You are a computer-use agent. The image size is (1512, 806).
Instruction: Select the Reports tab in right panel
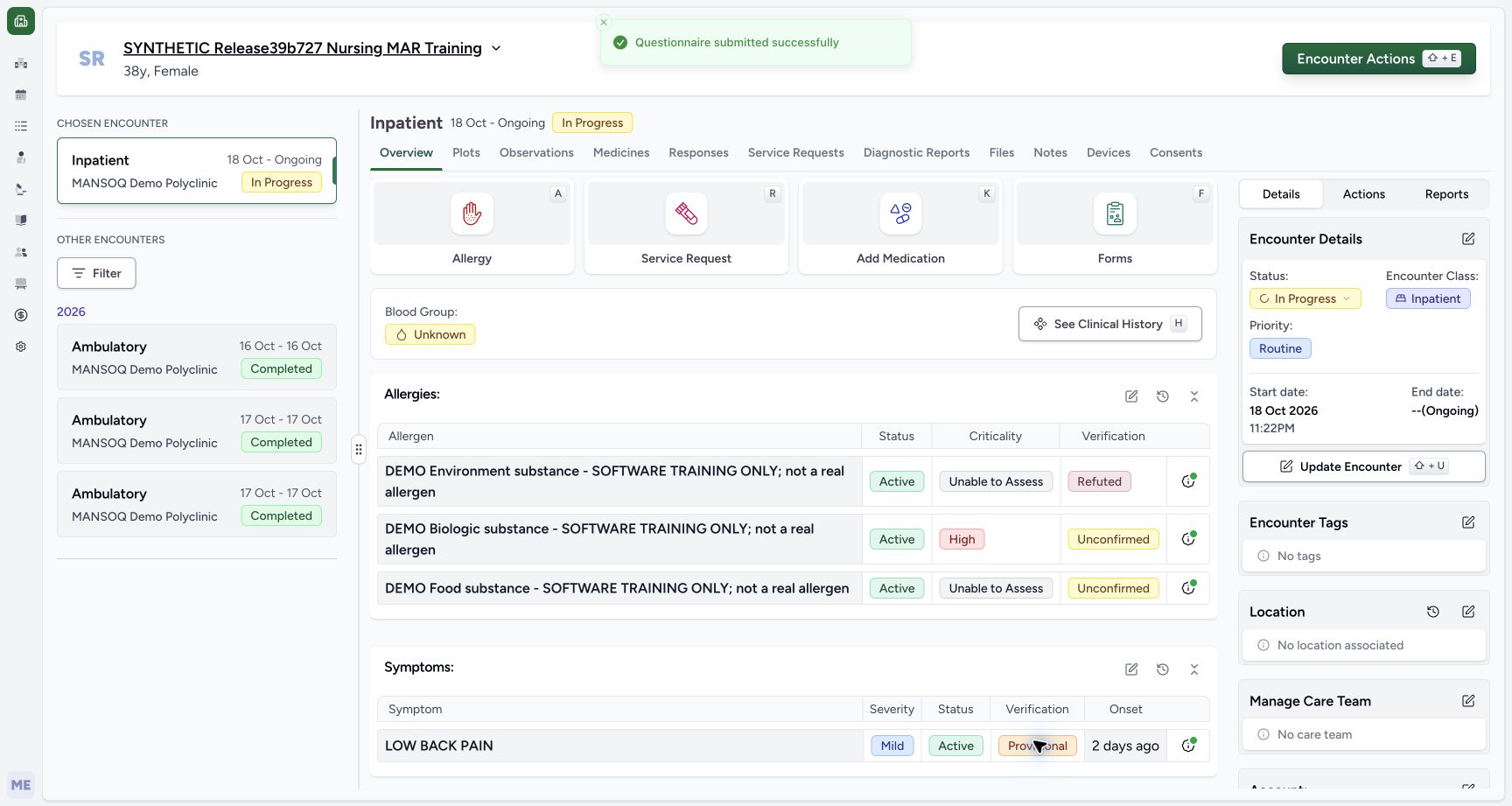click(1446, 194)
